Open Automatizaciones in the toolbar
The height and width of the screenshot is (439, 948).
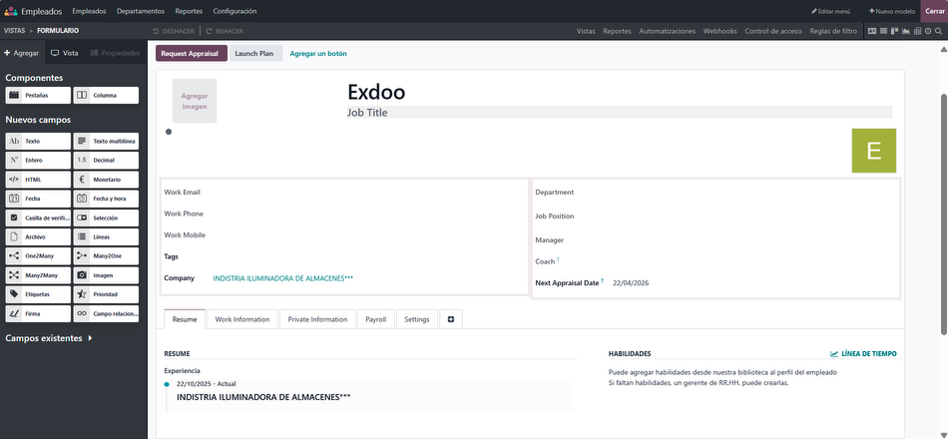pos(667,31)
